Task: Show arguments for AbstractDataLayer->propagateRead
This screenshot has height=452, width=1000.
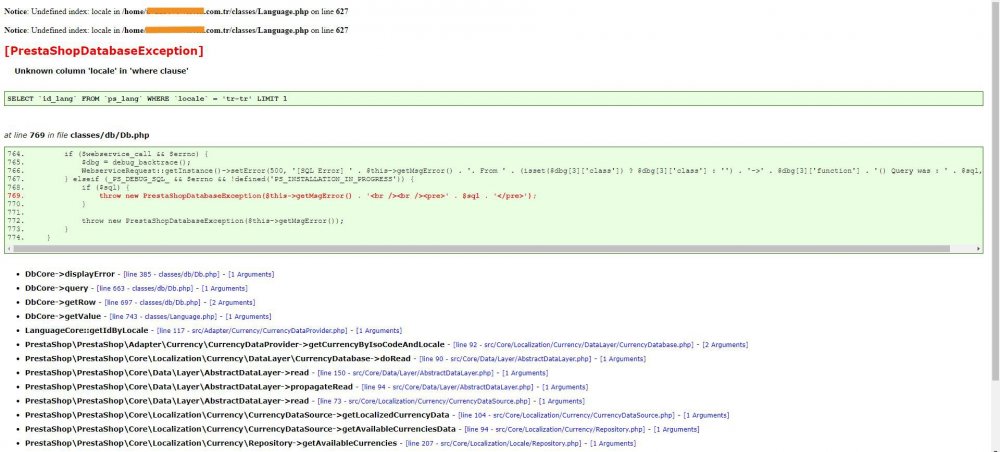Action: (565, 386)
